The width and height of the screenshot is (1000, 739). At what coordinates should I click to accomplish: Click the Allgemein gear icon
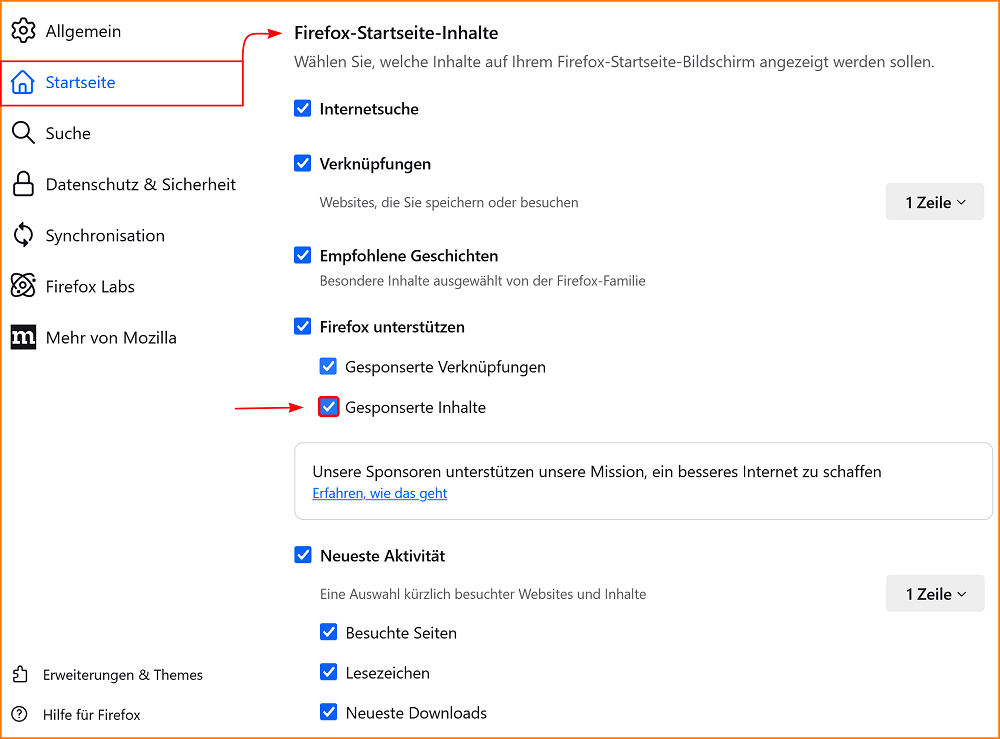(x=23, y=31)
